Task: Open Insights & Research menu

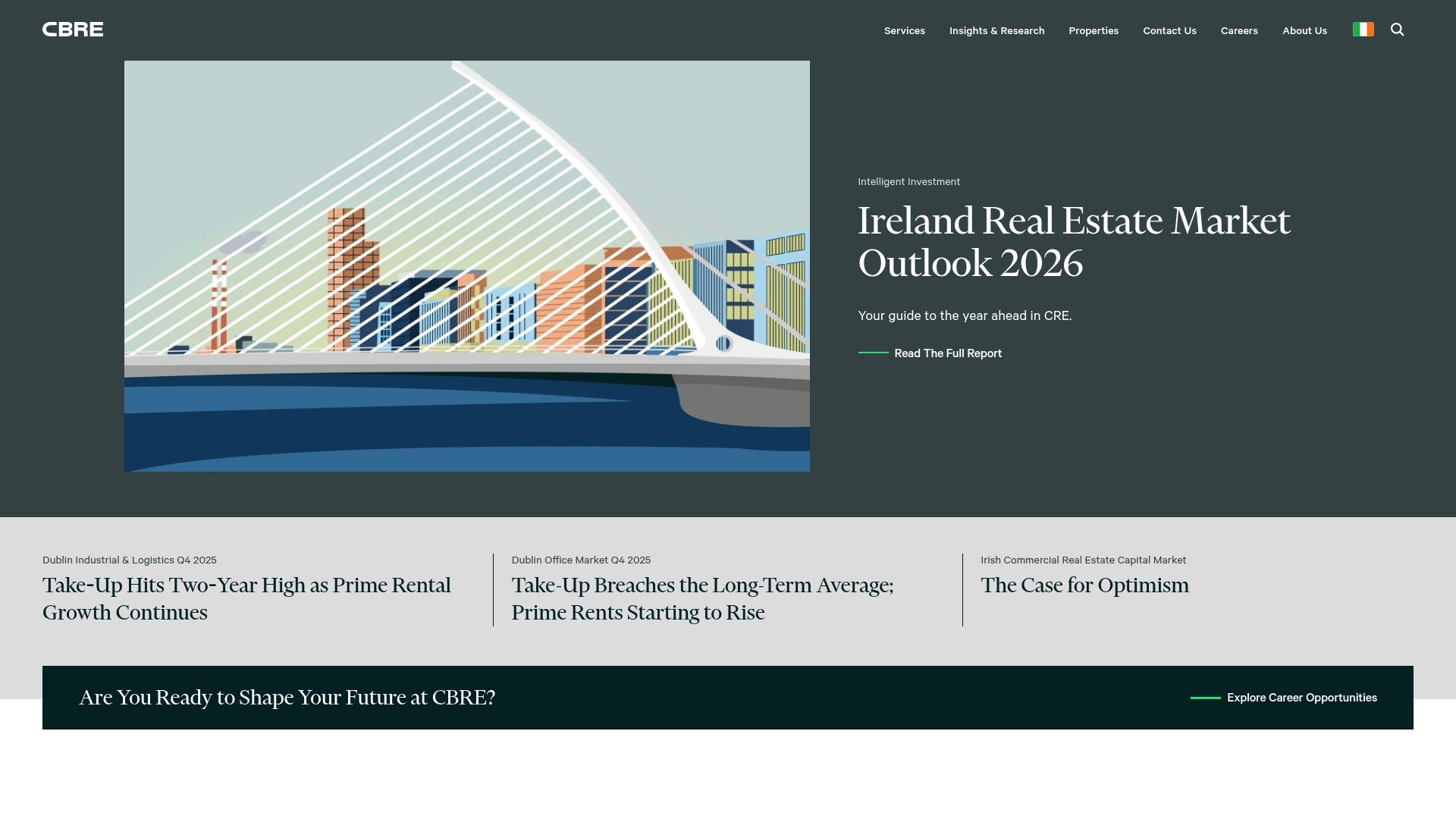Action: [x=996, y=31]
